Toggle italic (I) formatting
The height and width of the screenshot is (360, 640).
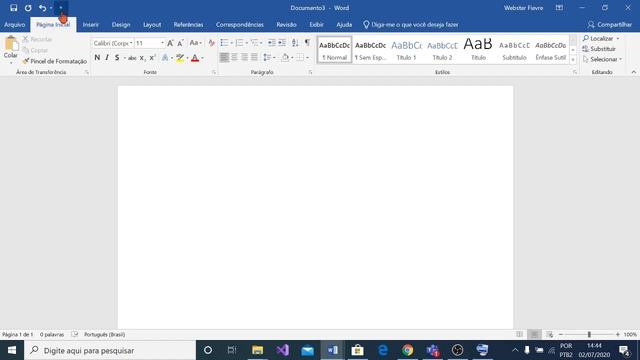pyautogui.click(x=107, y=58)
